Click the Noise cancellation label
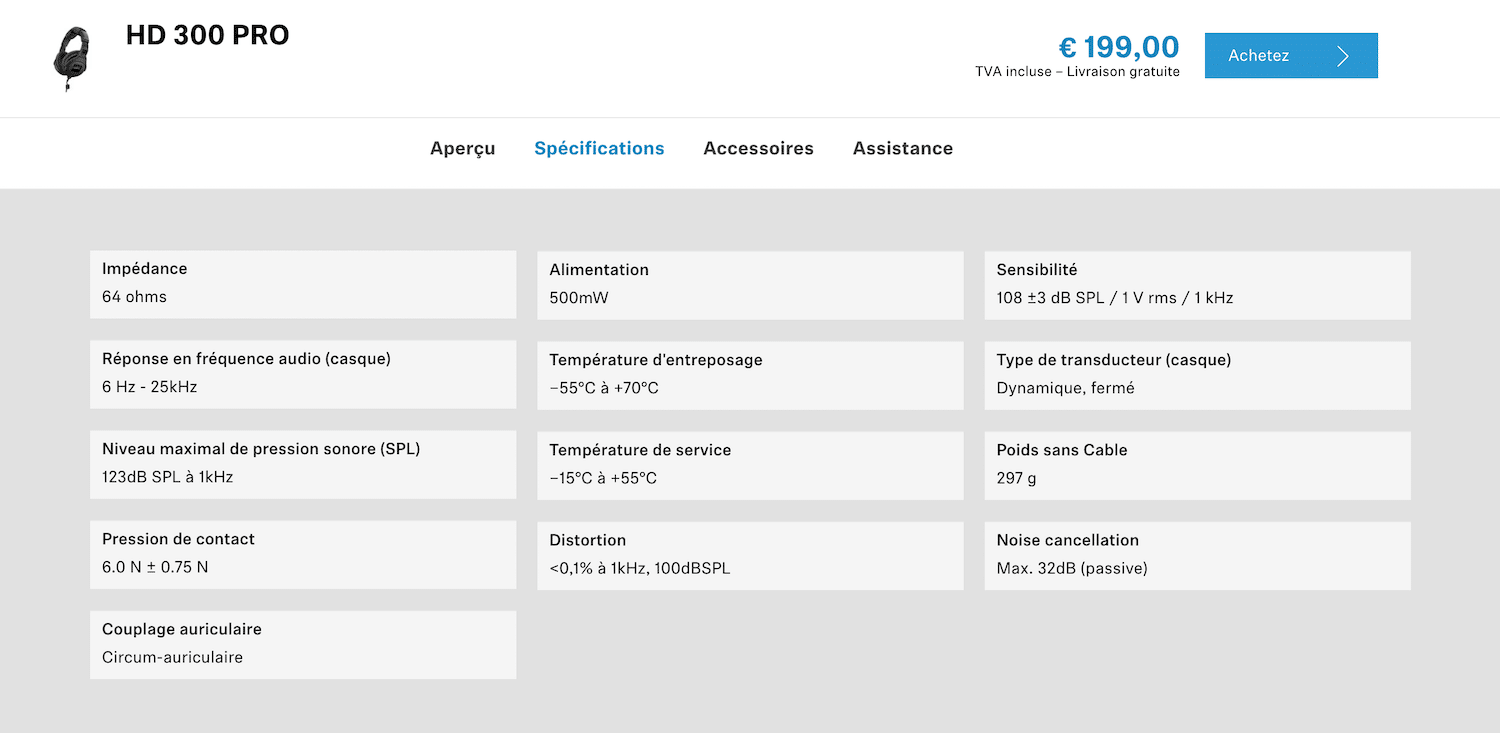1500x733 pixels. 1068,540
